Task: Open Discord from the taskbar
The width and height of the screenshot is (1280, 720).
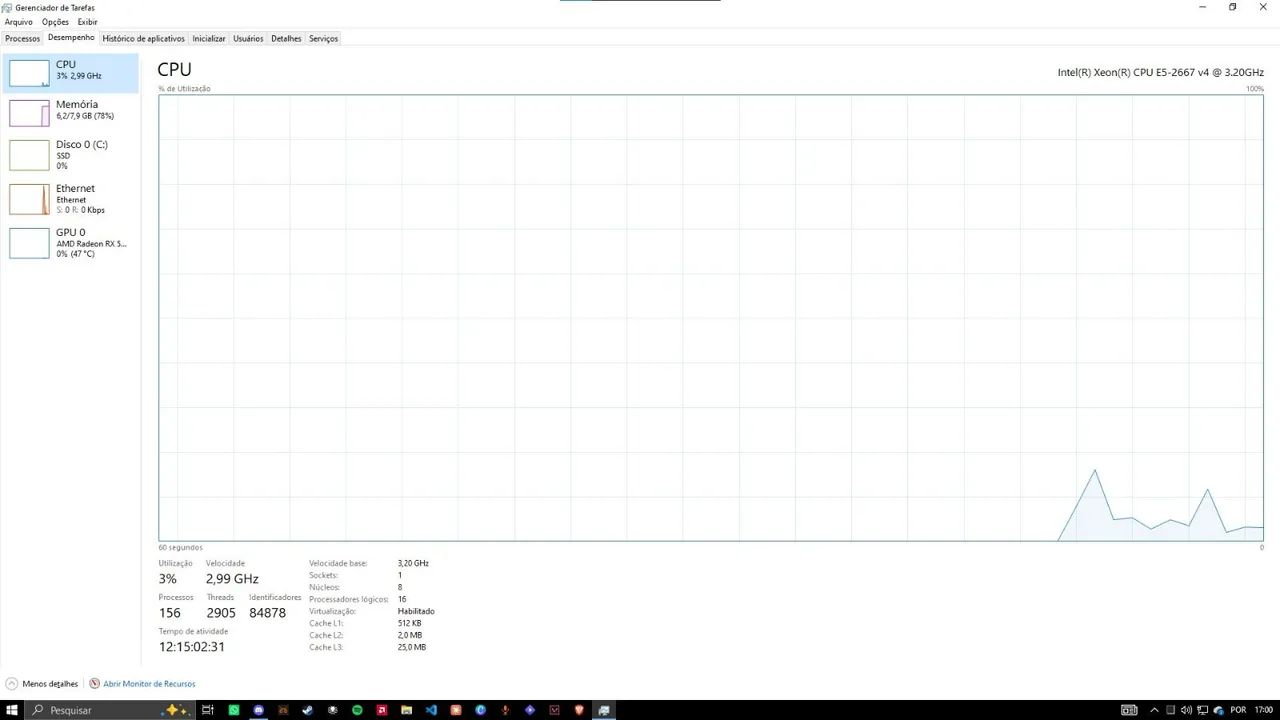Action: click(x=259, y=710)
